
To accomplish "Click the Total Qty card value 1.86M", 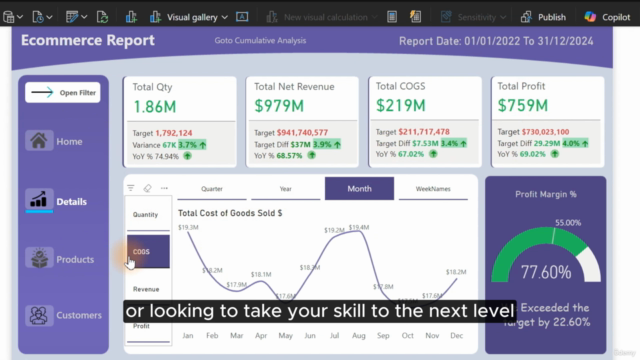I will click(155, 107).
